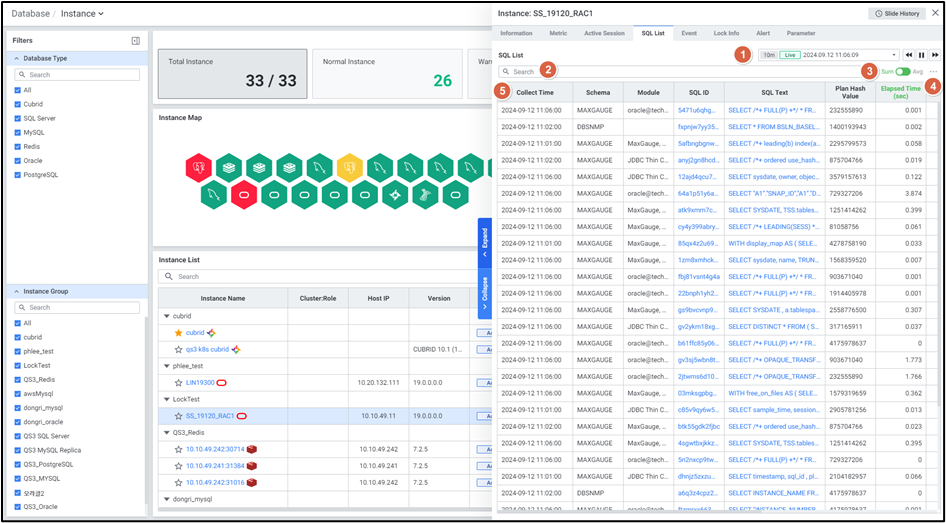Click the red PostgreSQL hexagon in Instance Map
946x523 pixels.
[x=199, y=166]
